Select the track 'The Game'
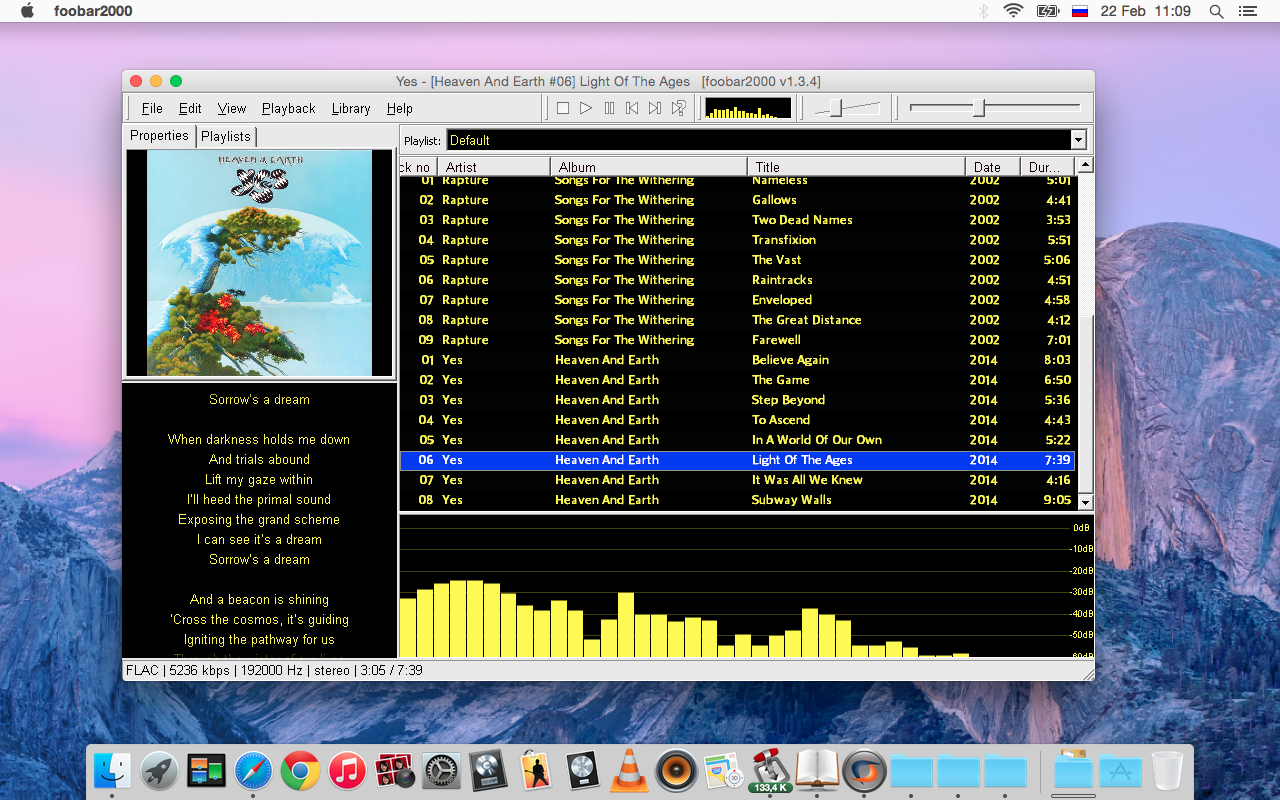This screenshot has width=1280, height=800. (x=736, y=380)
